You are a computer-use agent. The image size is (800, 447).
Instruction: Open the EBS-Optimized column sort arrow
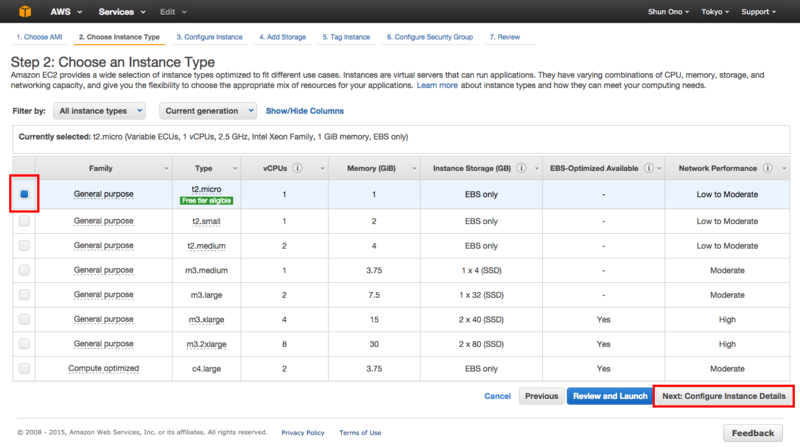tap(659, 168)
